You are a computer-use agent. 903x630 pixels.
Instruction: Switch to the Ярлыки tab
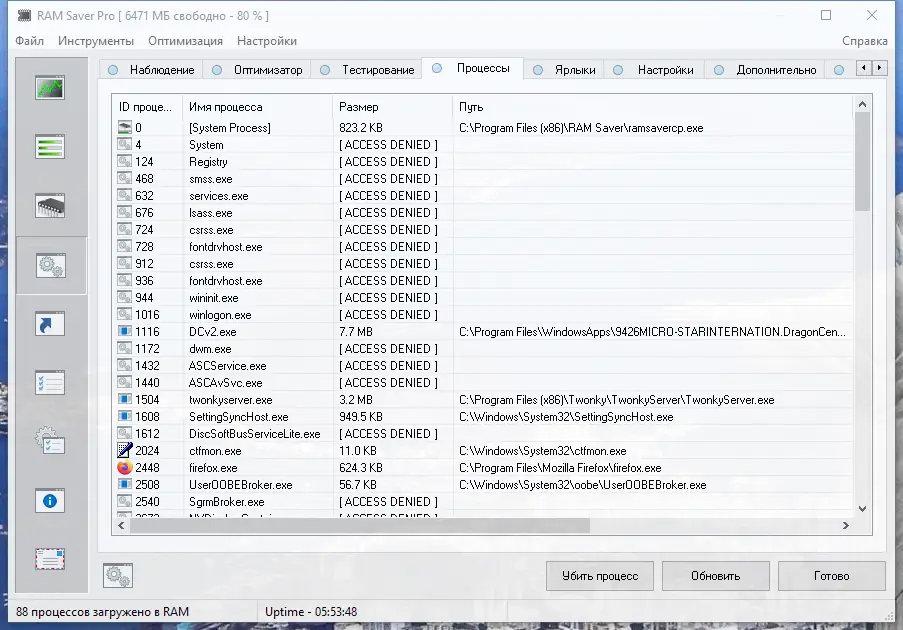(564, 70)
